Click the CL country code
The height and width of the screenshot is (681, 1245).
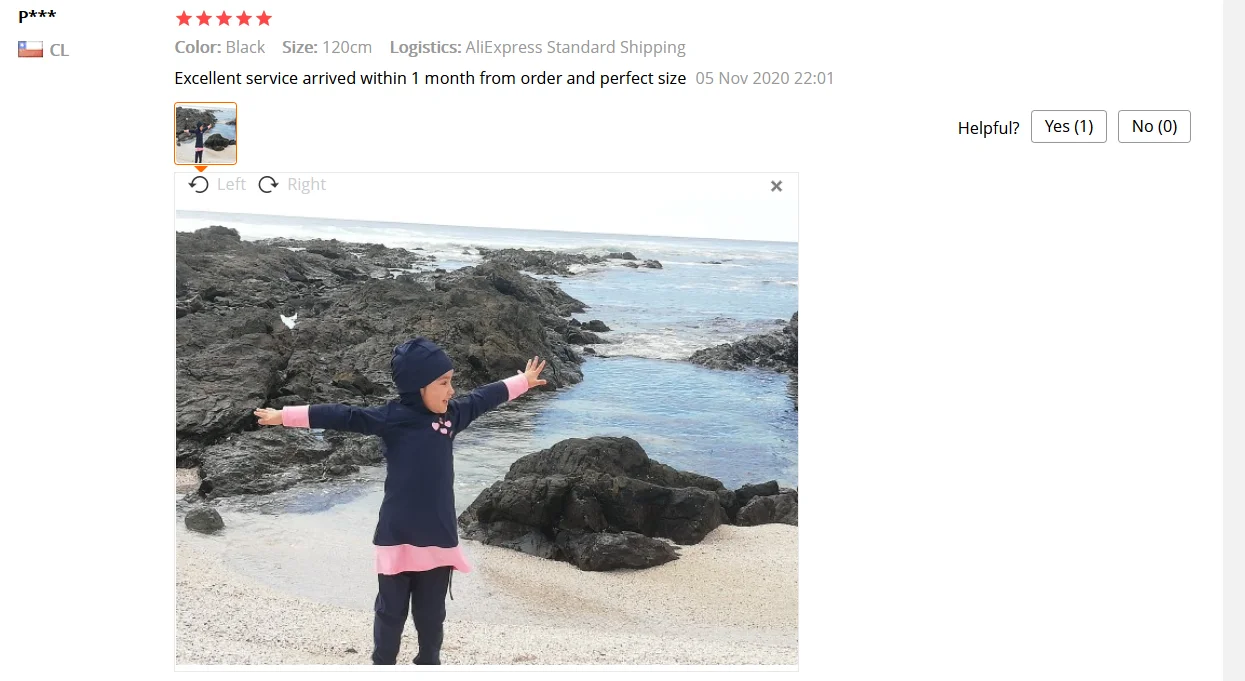(x=59, y=50)
